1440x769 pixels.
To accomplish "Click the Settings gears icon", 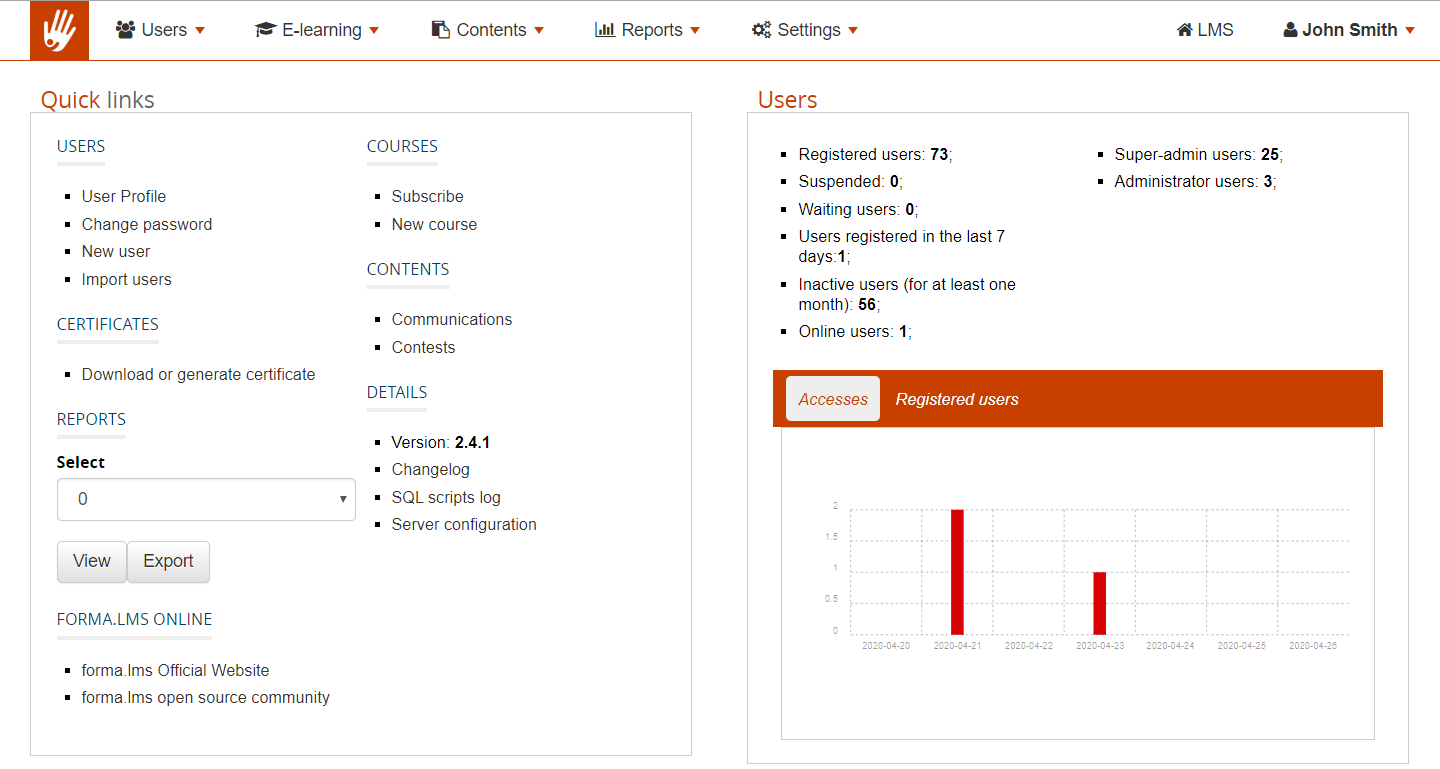I will (762, 30).
